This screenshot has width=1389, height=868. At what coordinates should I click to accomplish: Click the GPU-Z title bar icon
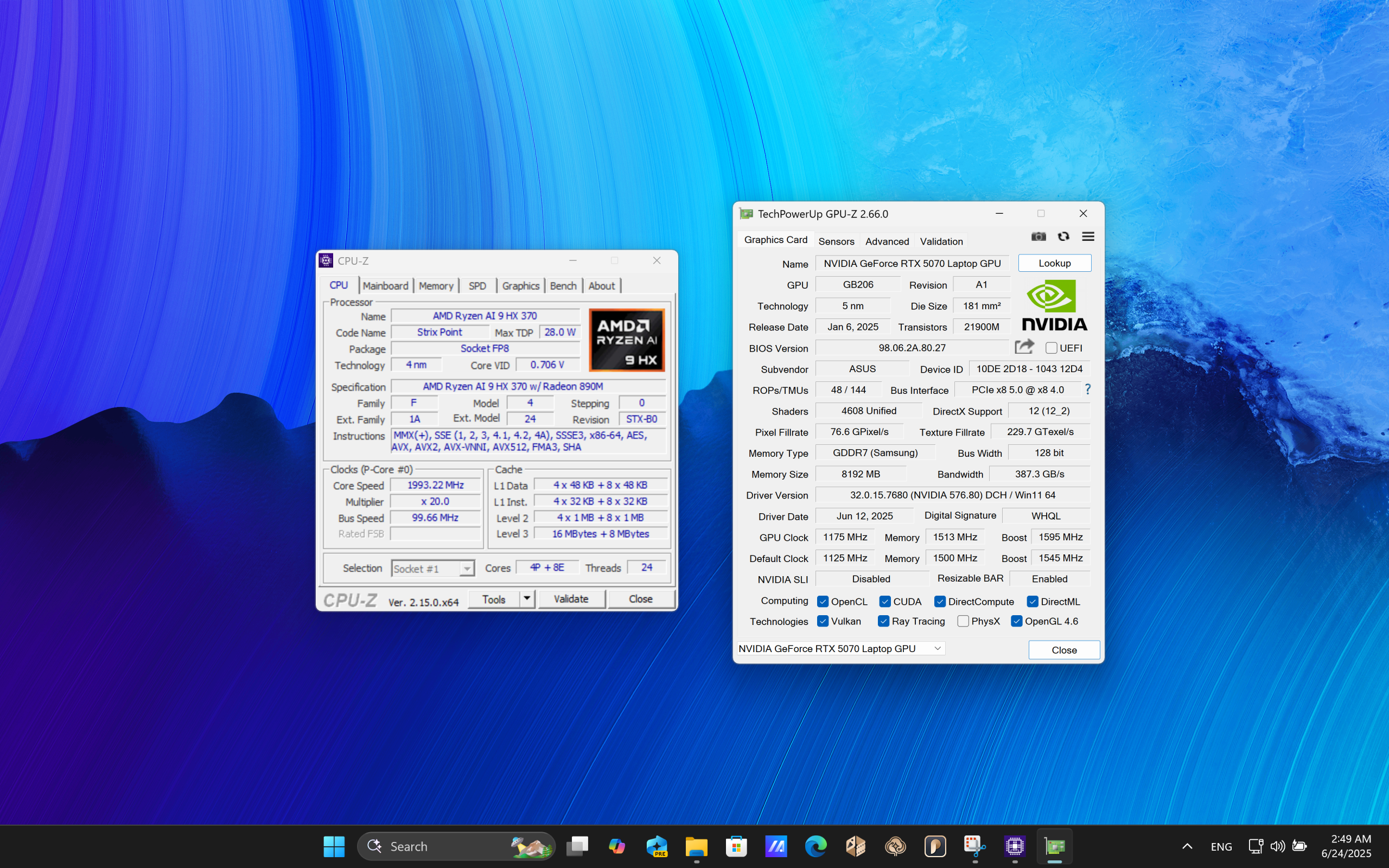click(x=746, y=214)
